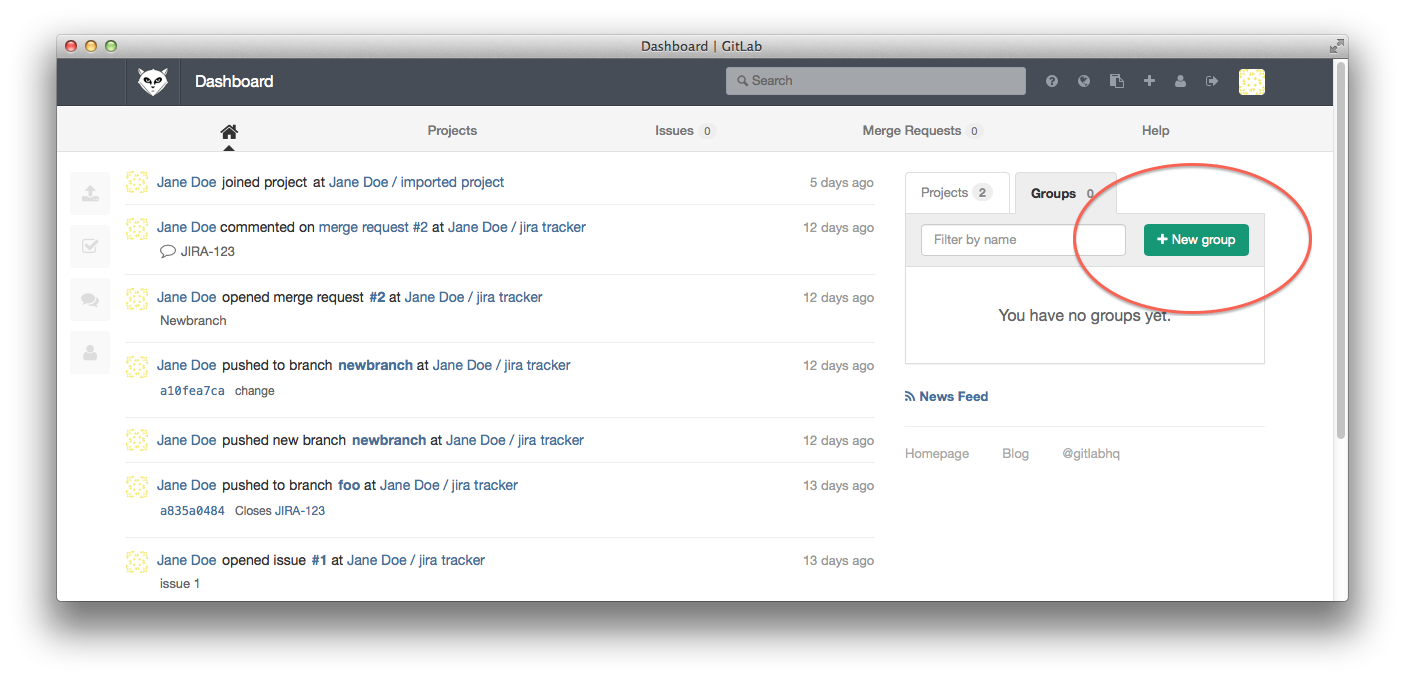Click the New group button
The width and height of the screenshot is (1405, 680).
pos(1196,240)
